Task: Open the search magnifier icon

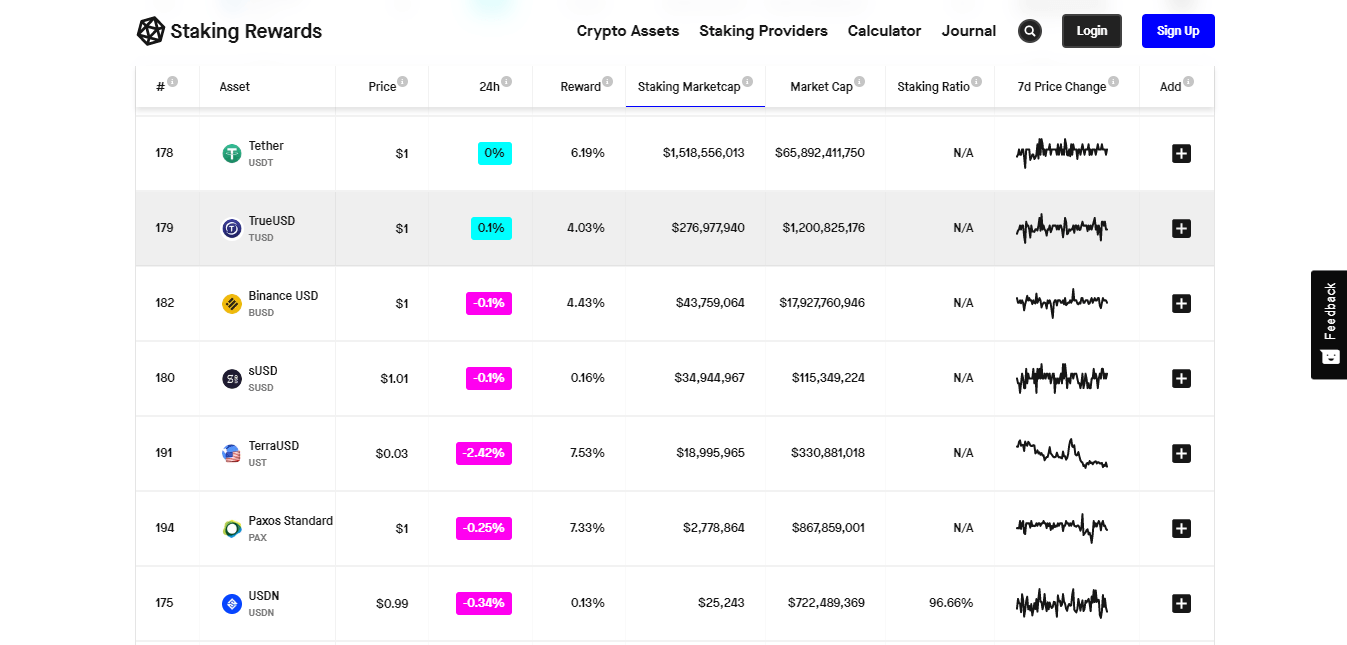Action: (1030, 31)
